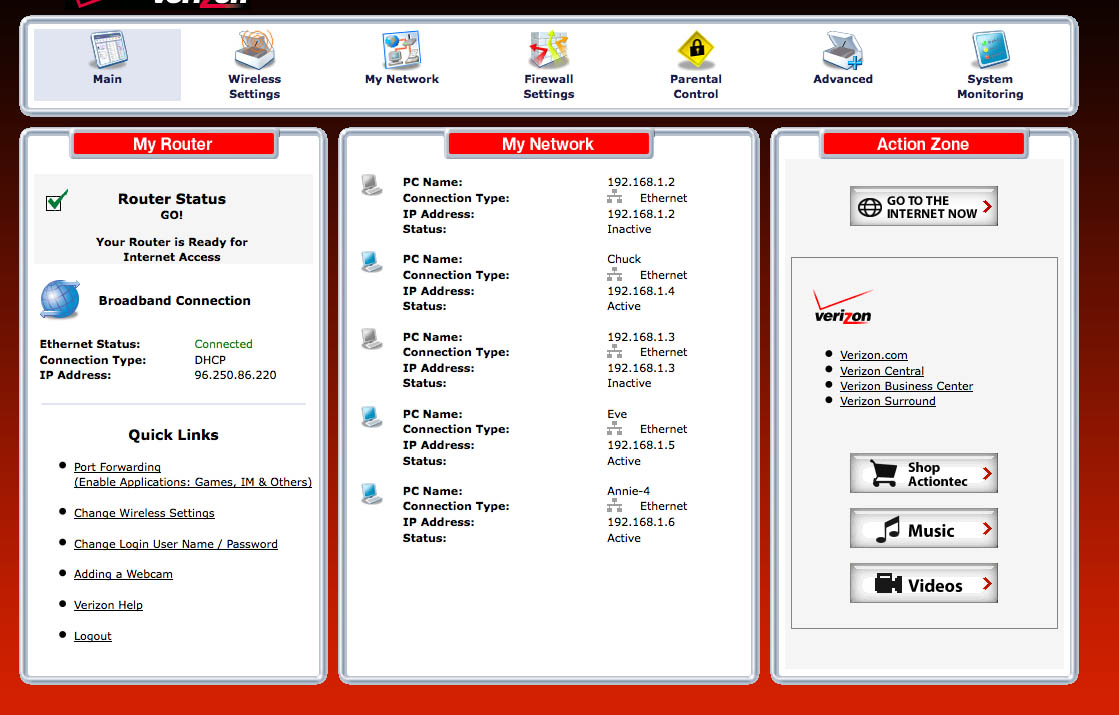The height and width of the screenshot is (715, 1119).
Task: Click the Logout link
Action: (93, 636)
